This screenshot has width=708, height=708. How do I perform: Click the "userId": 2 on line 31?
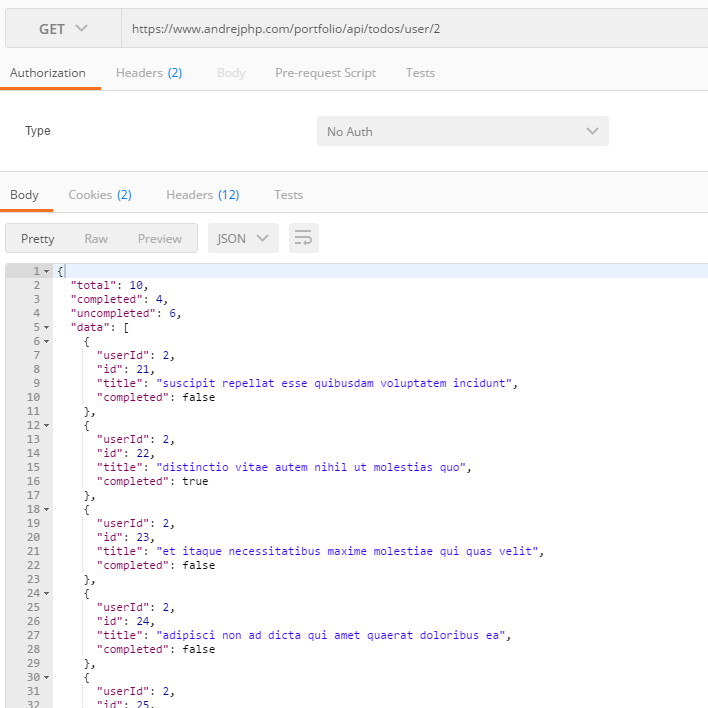click(x=136, y=691)
